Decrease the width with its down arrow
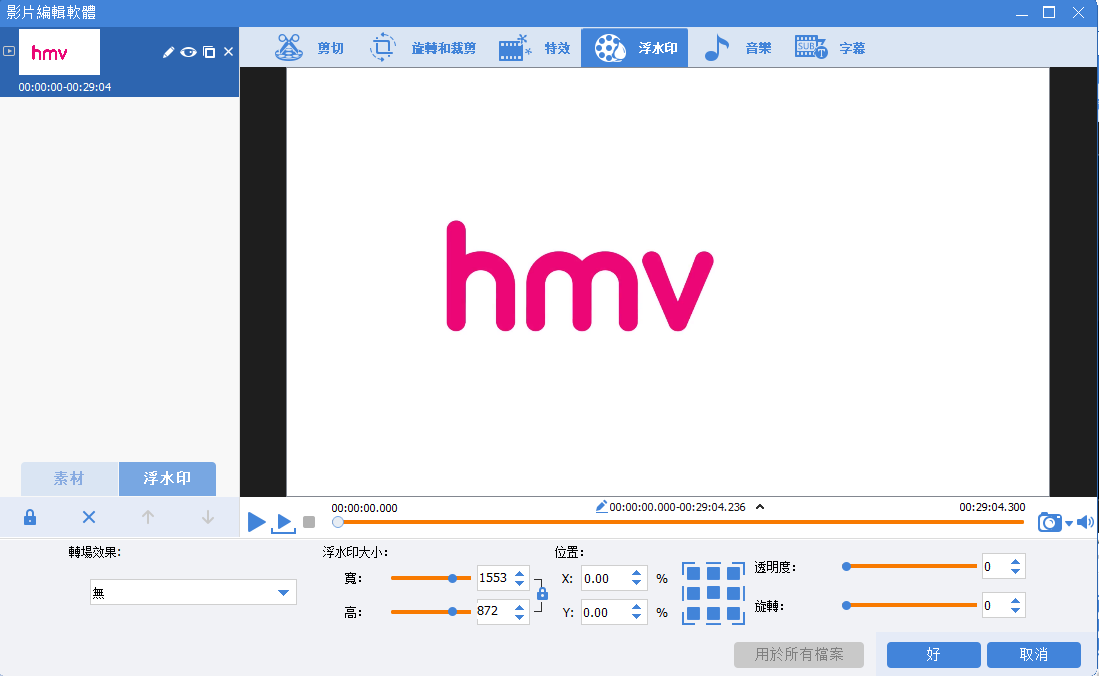Viewport: 1099px width, 676px height. tap(519, 583)
